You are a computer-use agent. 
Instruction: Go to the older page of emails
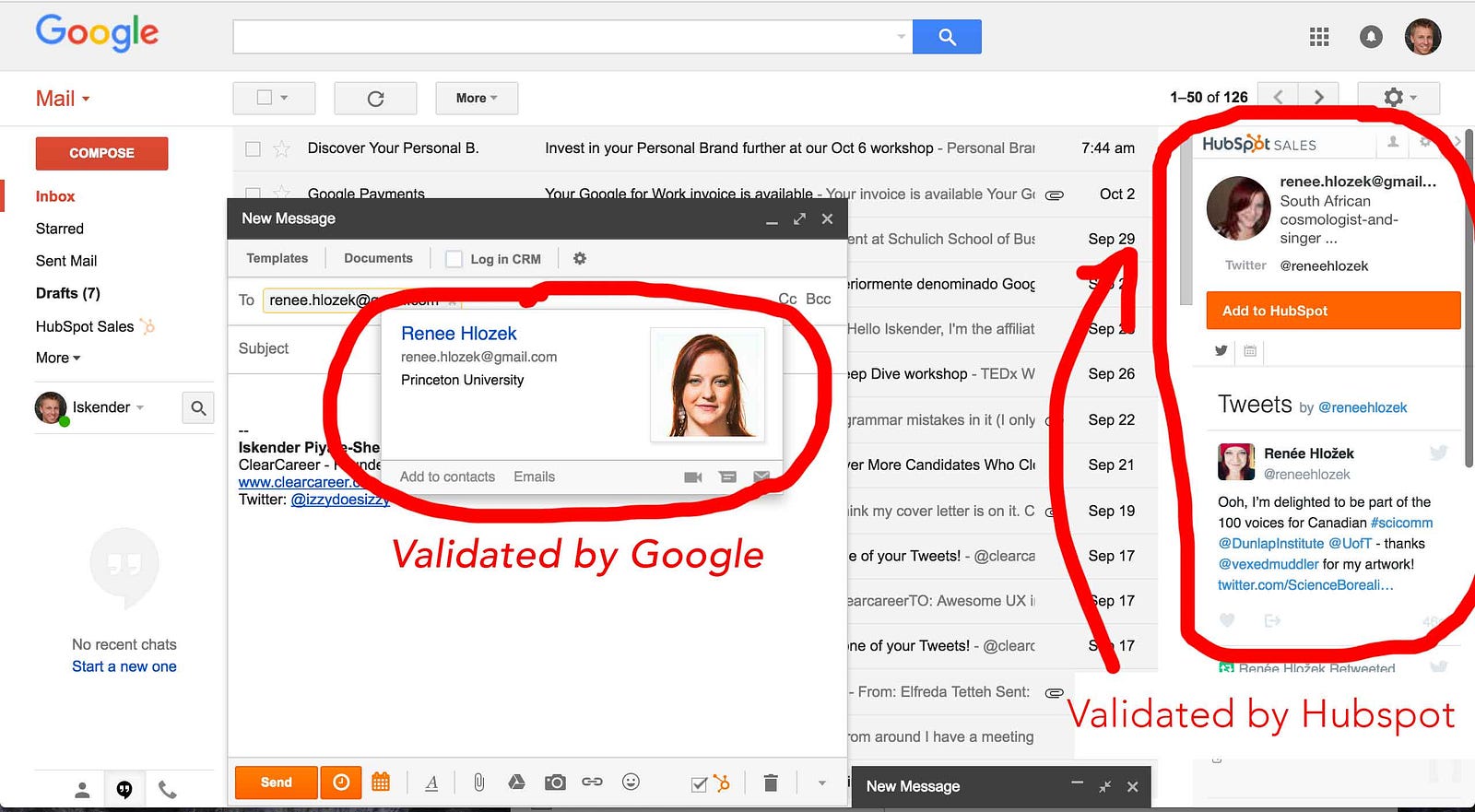coord(1319,97)
